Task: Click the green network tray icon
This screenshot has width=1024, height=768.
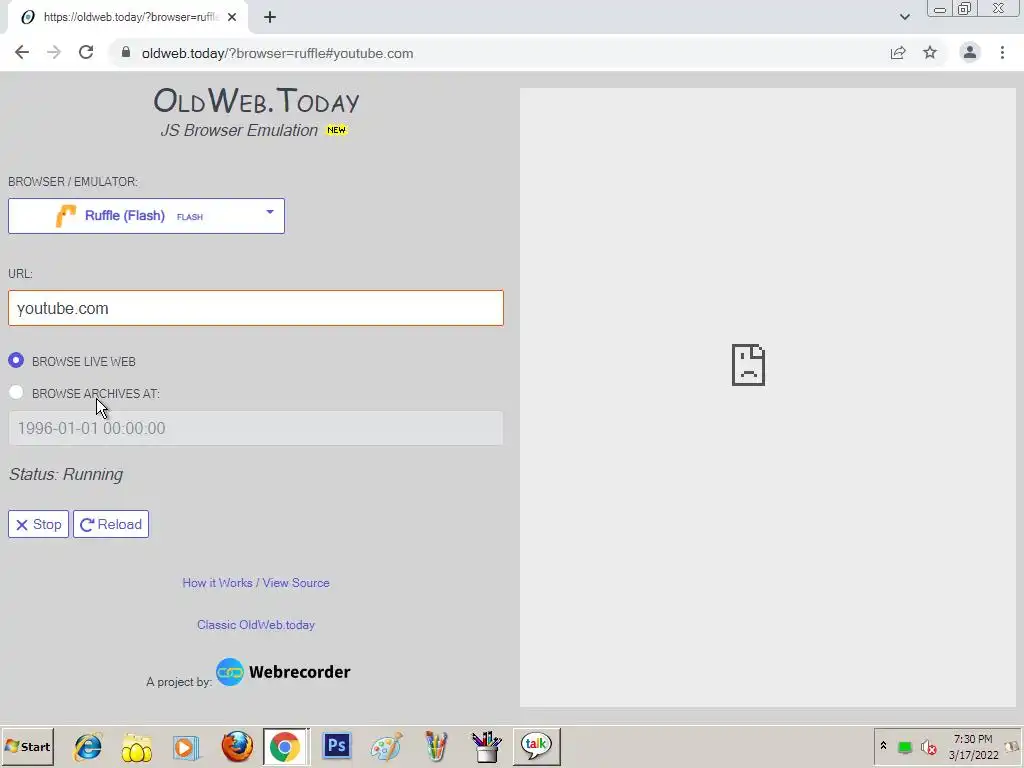Action: [904, 747]
